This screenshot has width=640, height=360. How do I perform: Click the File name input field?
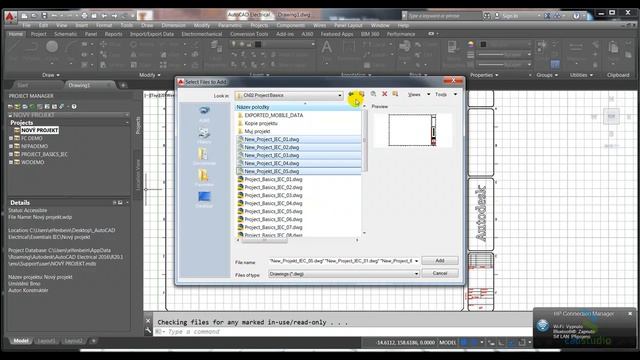tap(341, 261)
